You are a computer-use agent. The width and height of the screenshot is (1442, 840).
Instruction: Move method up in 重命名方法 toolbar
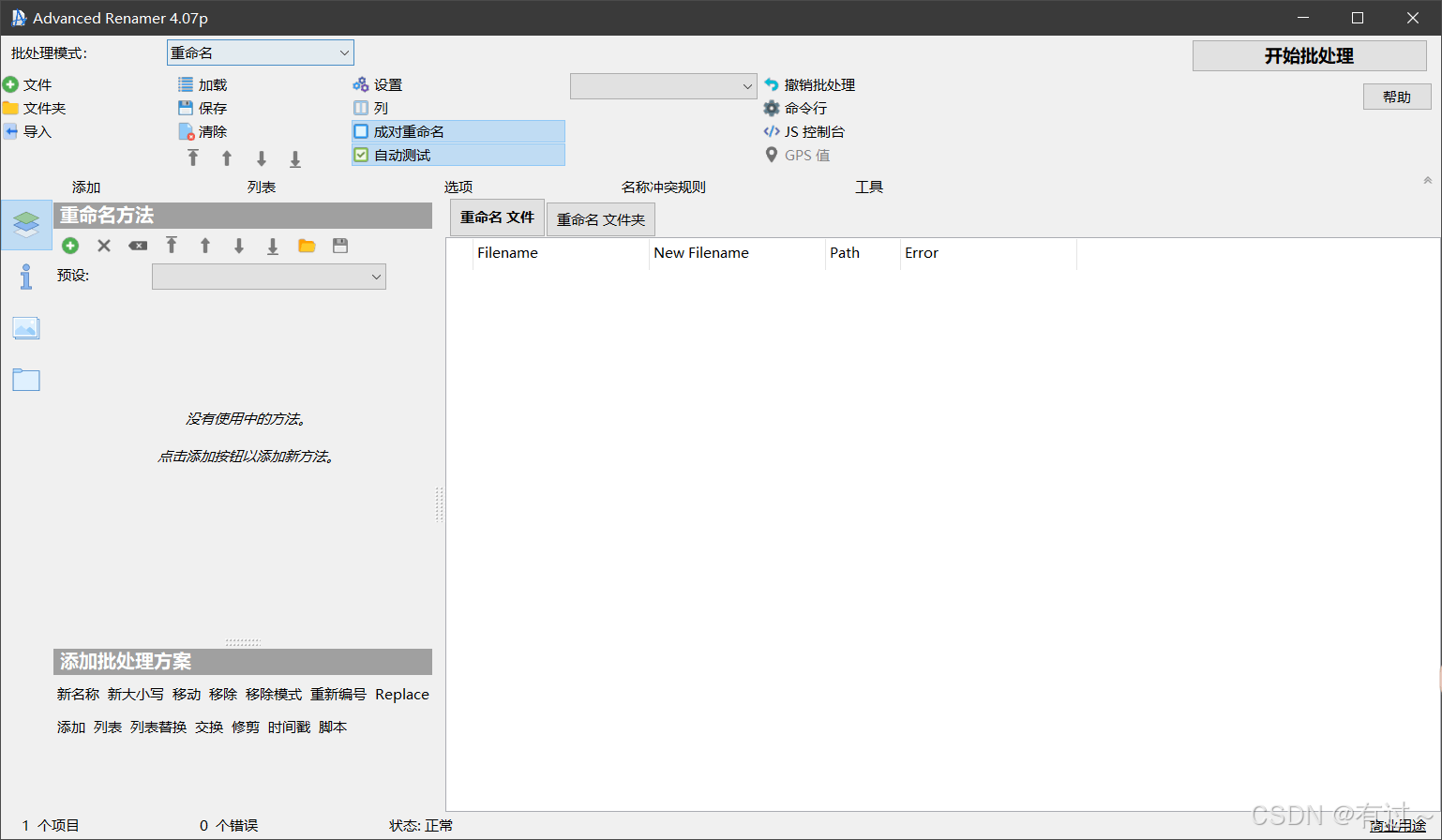tap(205, 246)
